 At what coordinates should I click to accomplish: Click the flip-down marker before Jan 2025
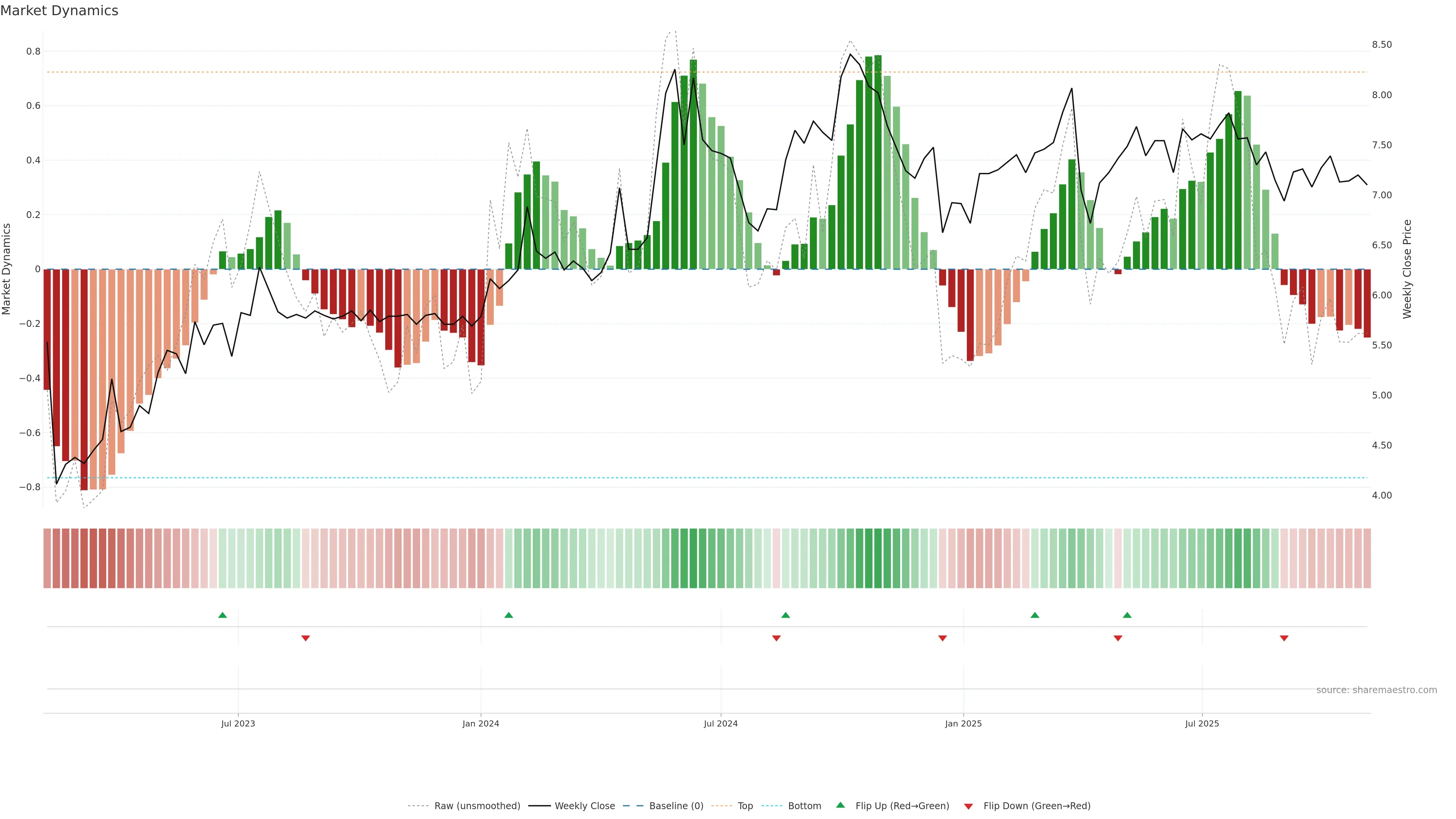(x=942, y=638)
